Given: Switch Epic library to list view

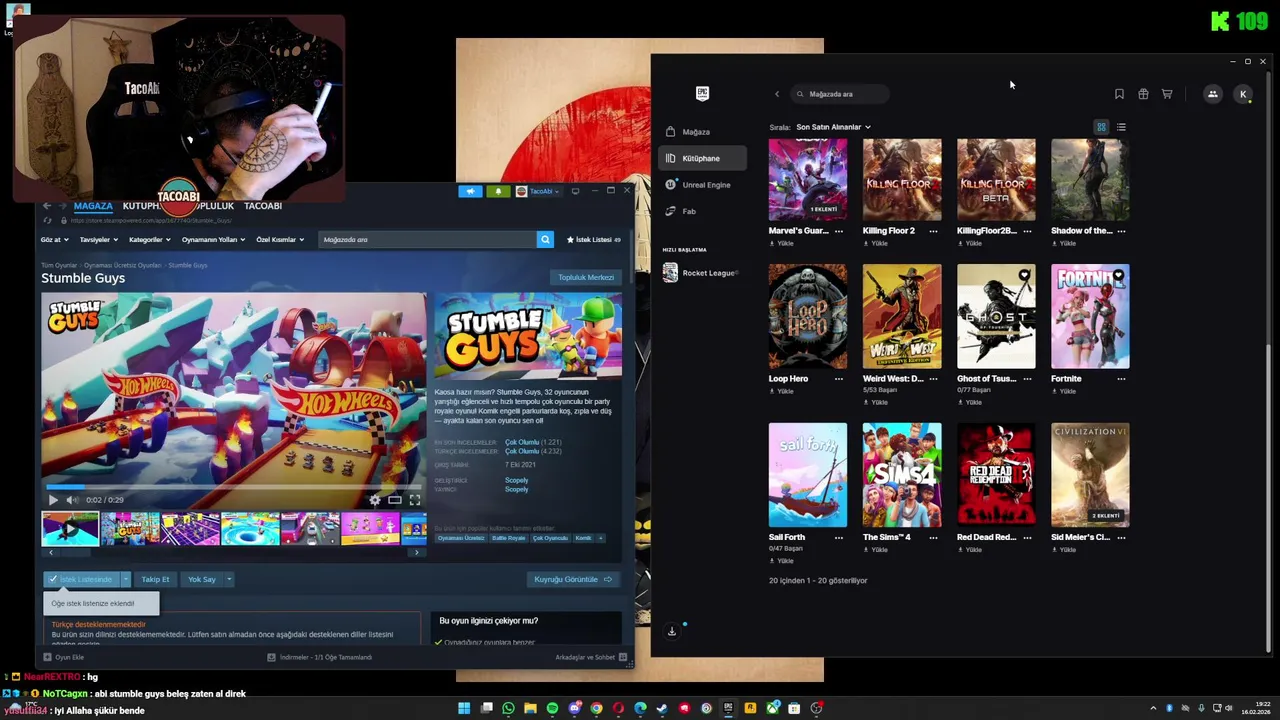Looking at the screenshot, I should coord(1121,127).
